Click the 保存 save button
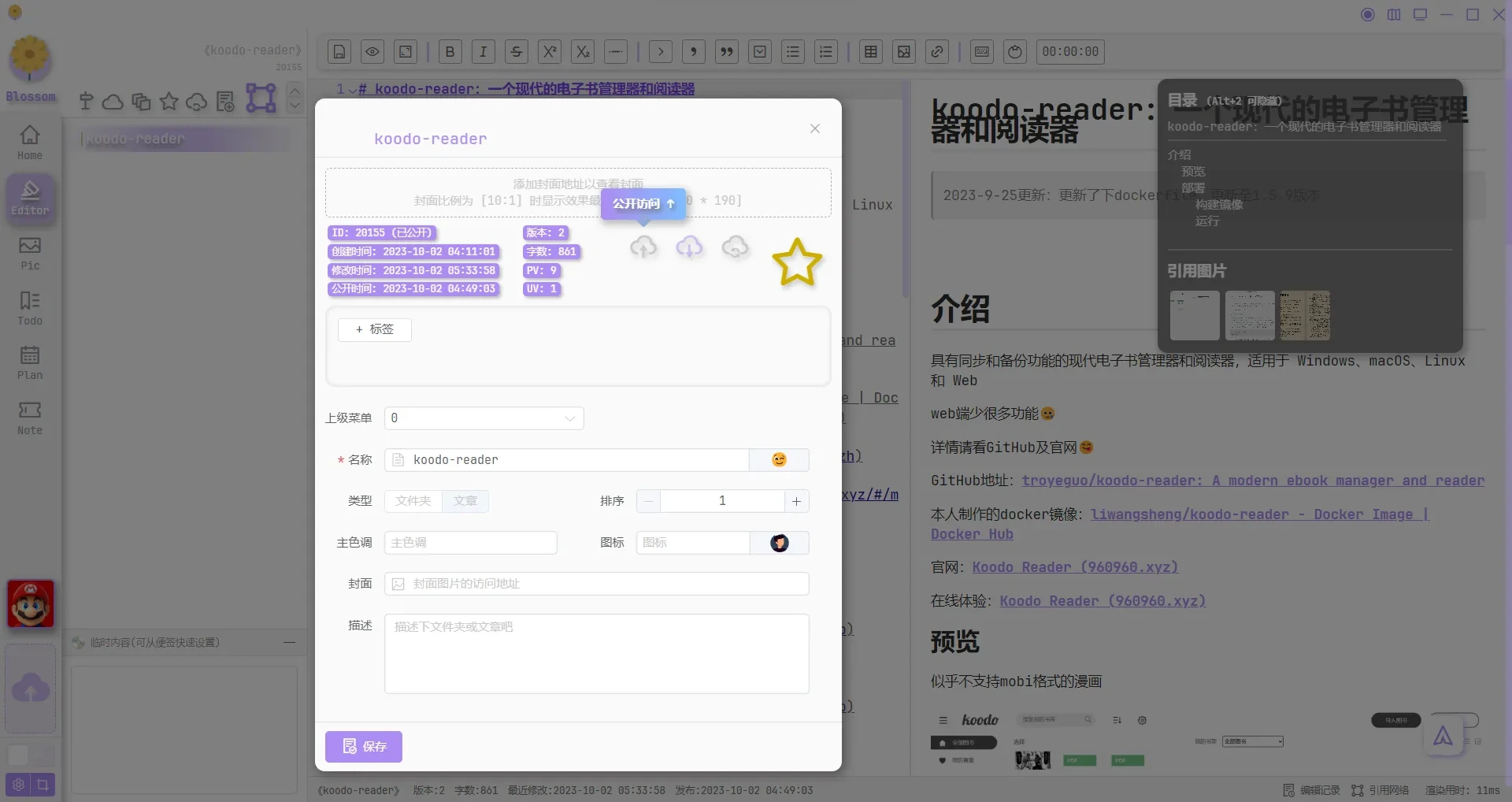Viewport: 1512px width, 802px height. pyautogui.click(x=364, y=747)
